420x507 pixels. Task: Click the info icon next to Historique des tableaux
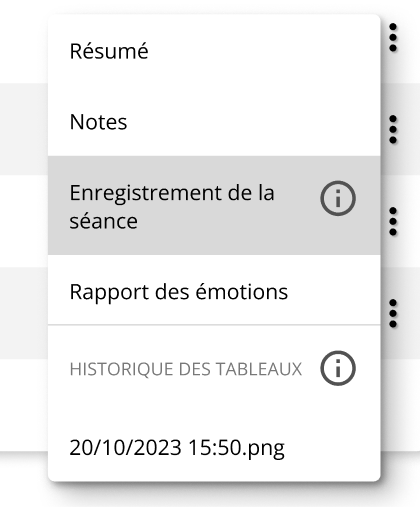[x=338, y=368]
